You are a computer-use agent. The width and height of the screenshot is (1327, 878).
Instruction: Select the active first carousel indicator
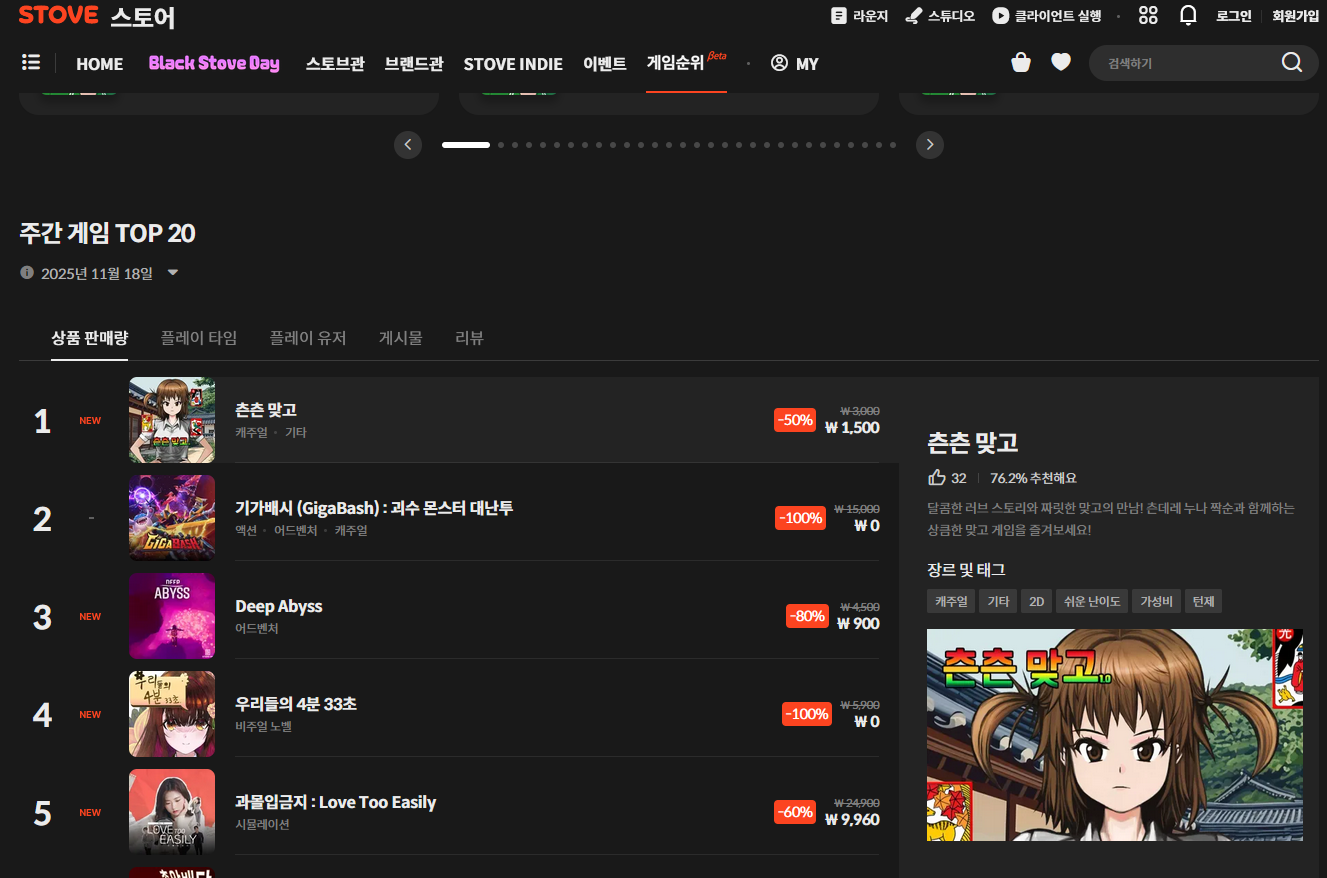[466, 145]
